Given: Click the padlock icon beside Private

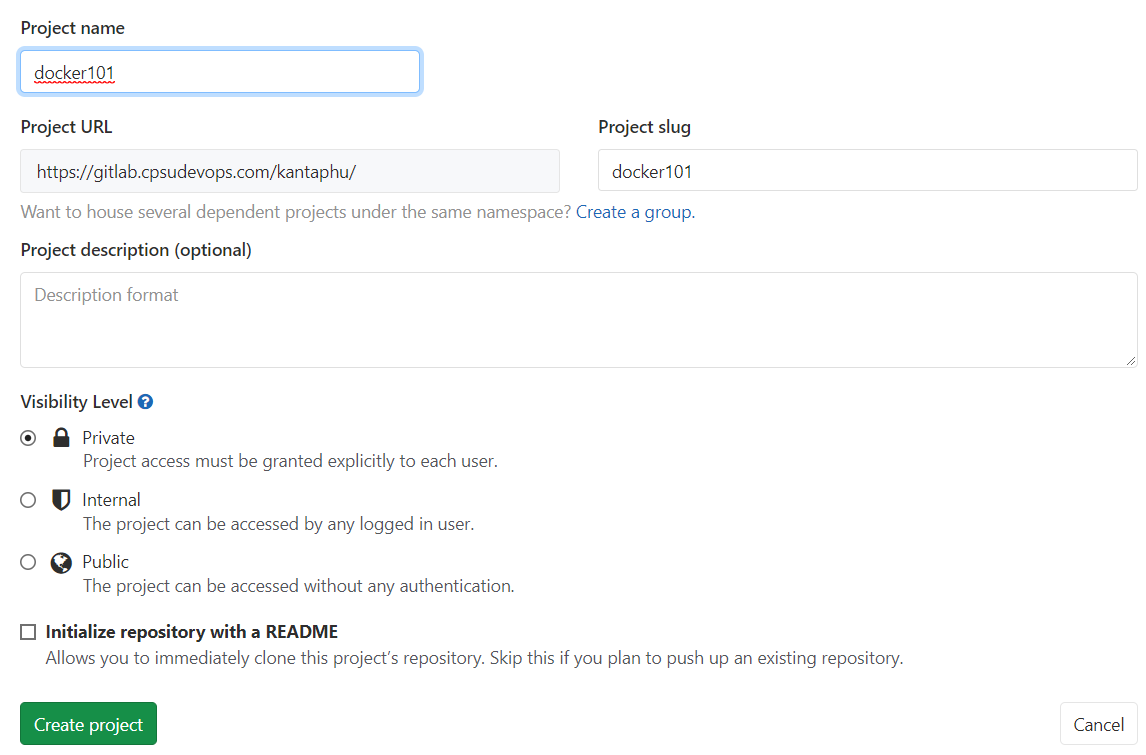Looking at the screenshot, I should click(60, 437).
